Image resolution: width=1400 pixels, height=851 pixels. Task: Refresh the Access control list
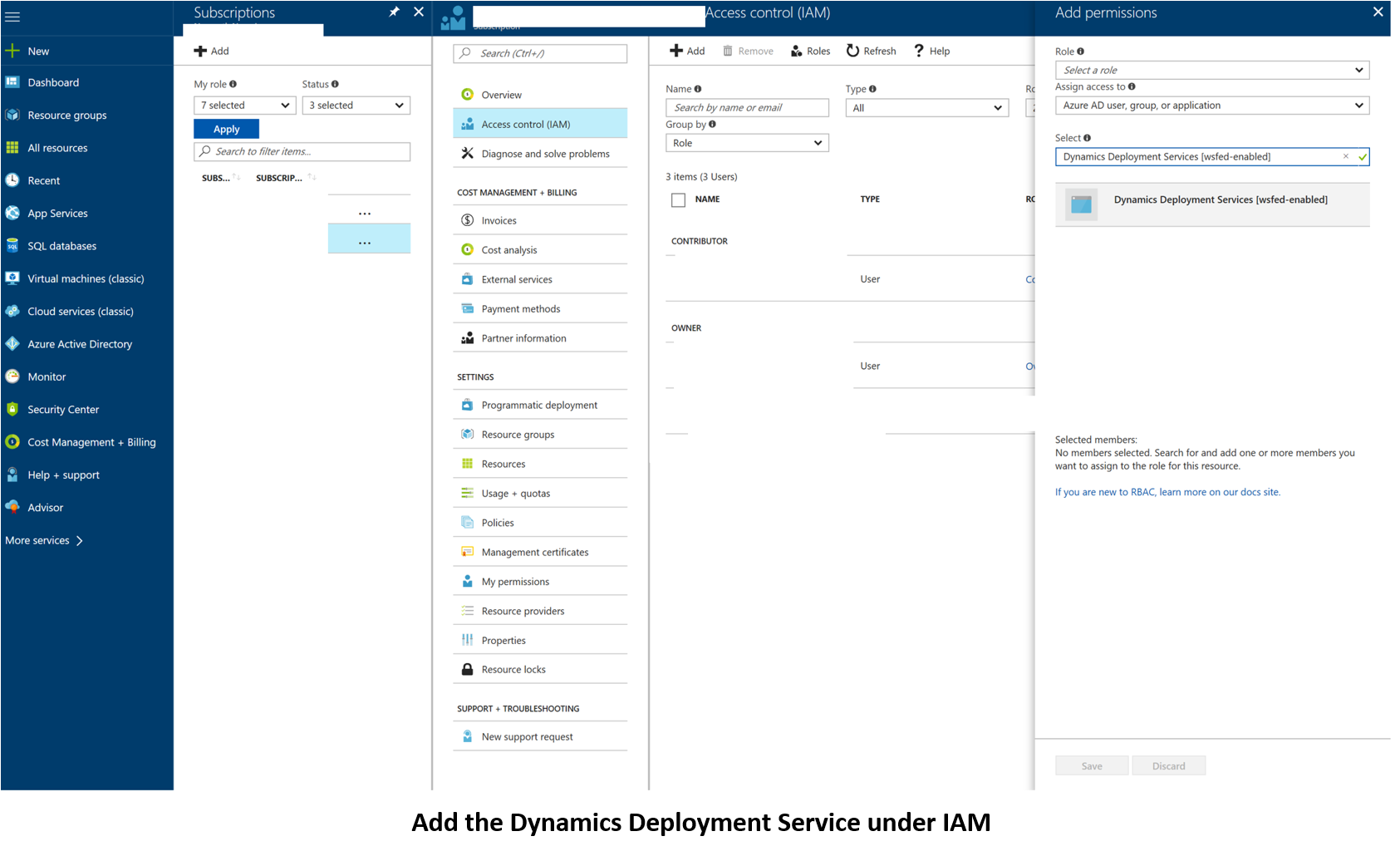coord(870,51)
